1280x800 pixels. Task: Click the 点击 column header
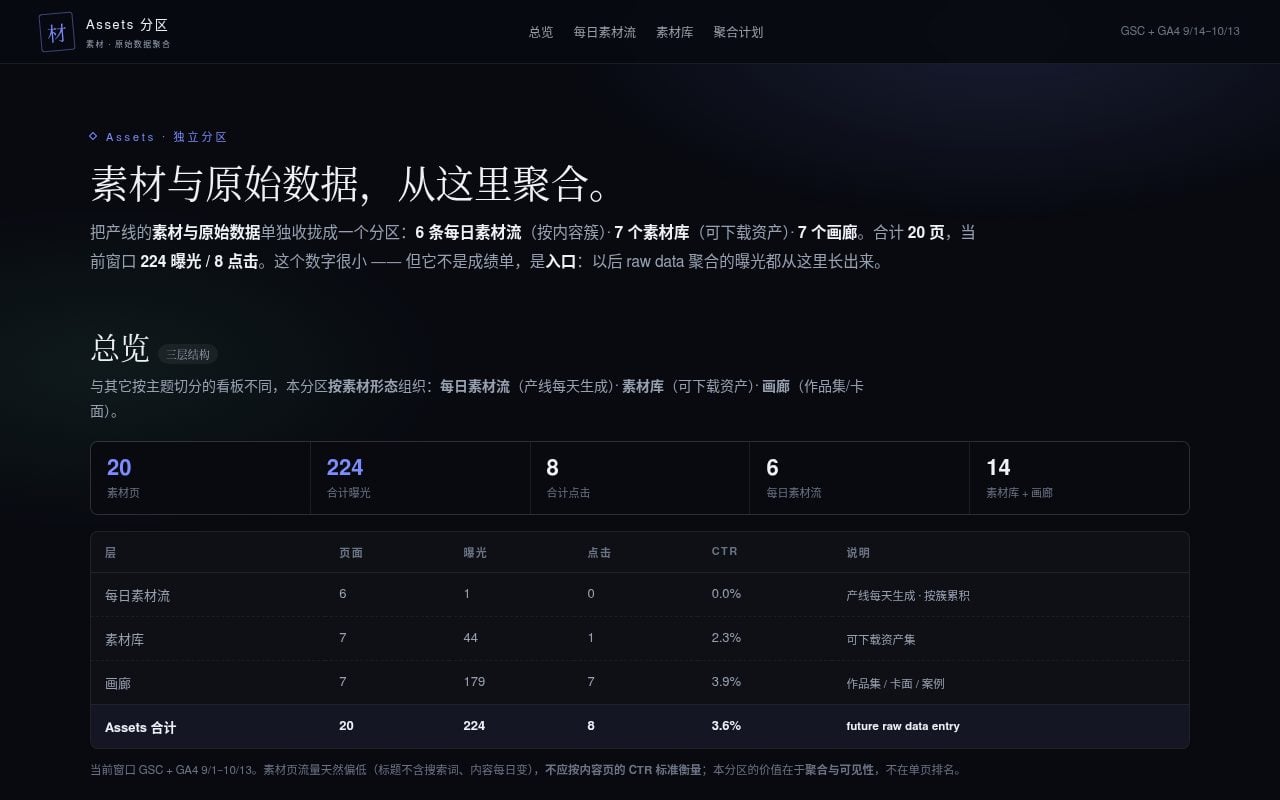(x=599, y=552)
